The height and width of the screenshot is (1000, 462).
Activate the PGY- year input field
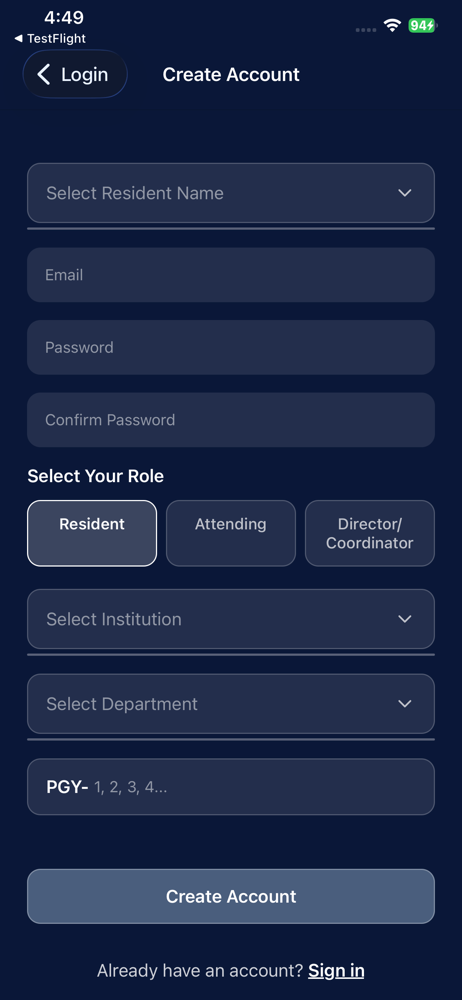231,787
